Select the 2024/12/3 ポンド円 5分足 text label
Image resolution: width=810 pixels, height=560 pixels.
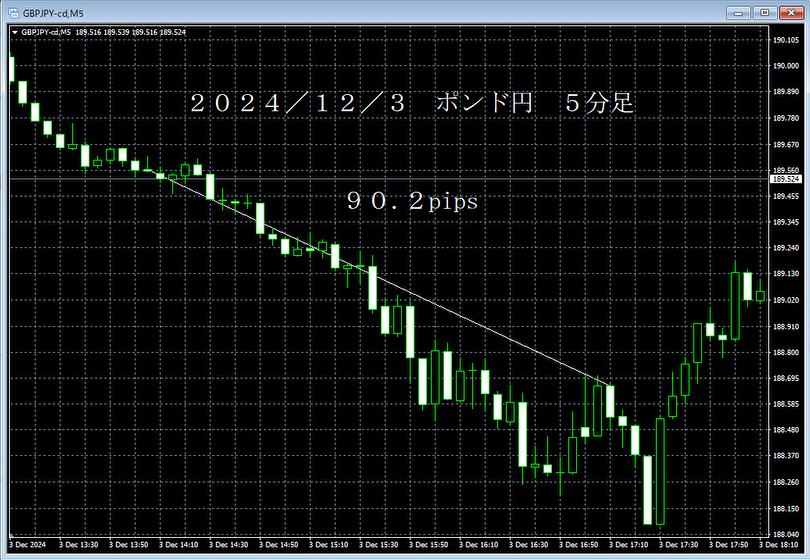tap(412, 103)
